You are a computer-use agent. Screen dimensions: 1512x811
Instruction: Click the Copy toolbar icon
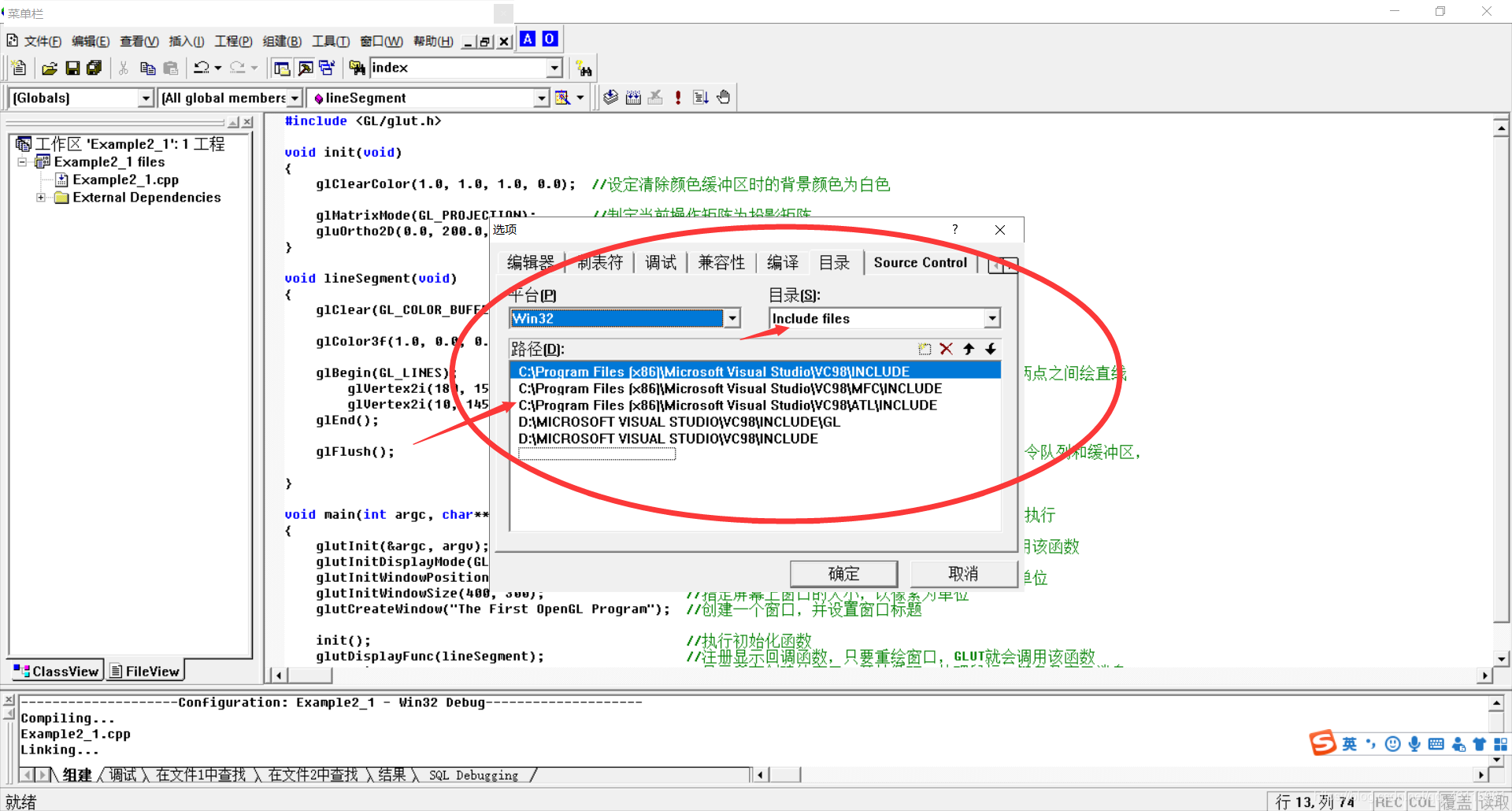[x=147, y=69]
